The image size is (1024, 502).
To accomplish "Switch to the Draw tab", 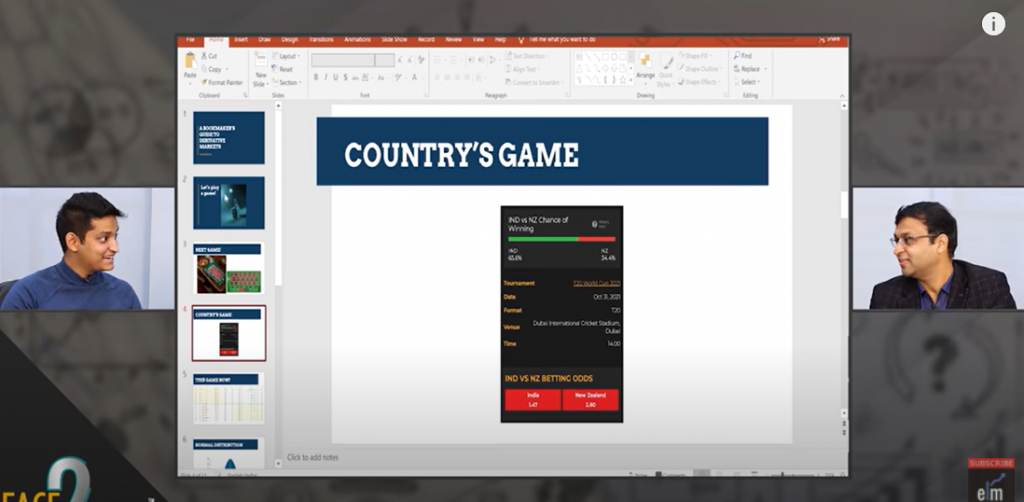I will pyautogui.click(x=264, y=40).
